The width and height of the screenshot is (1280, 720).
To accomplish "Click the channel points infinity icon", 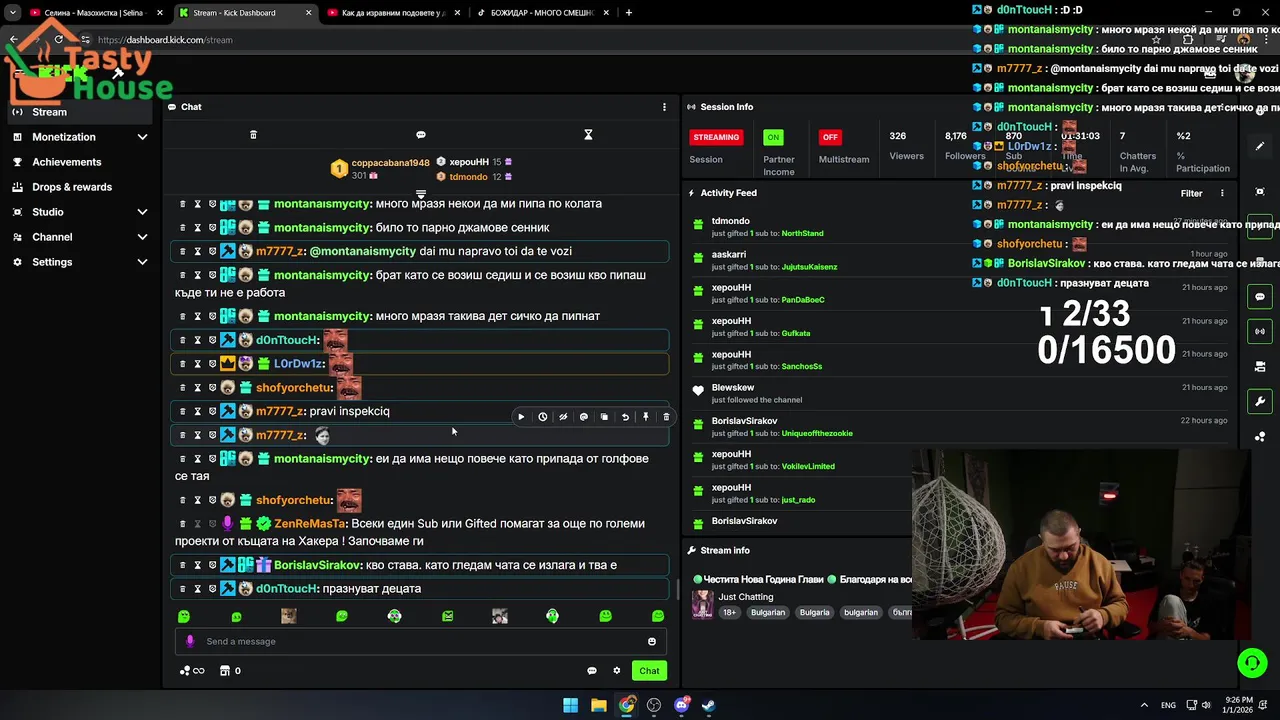I will click(192, 671).
